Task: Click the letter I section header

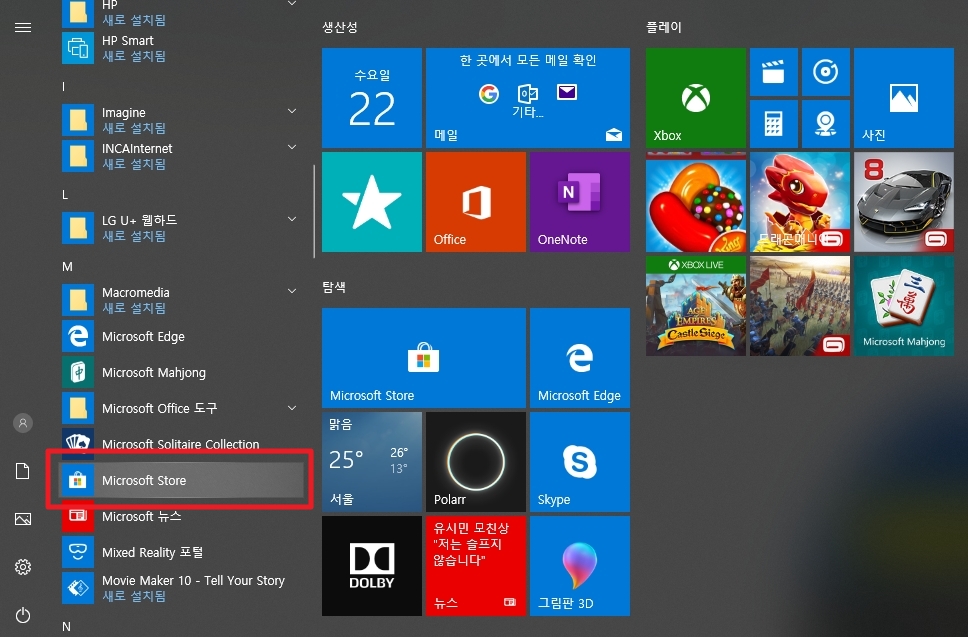Action: 64,86
